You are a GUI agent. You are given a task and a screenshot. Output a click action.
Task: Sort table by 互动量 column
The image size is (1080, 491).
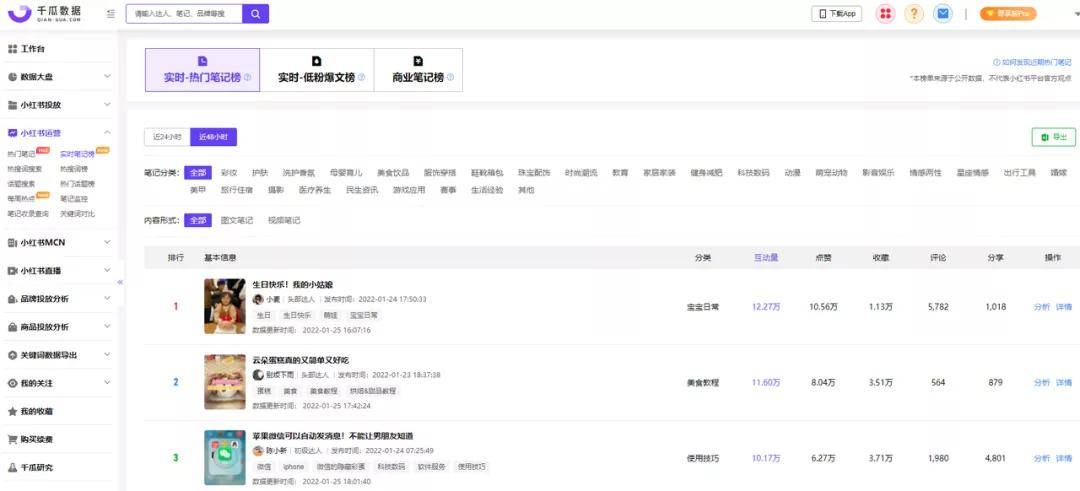click(765, 258)
